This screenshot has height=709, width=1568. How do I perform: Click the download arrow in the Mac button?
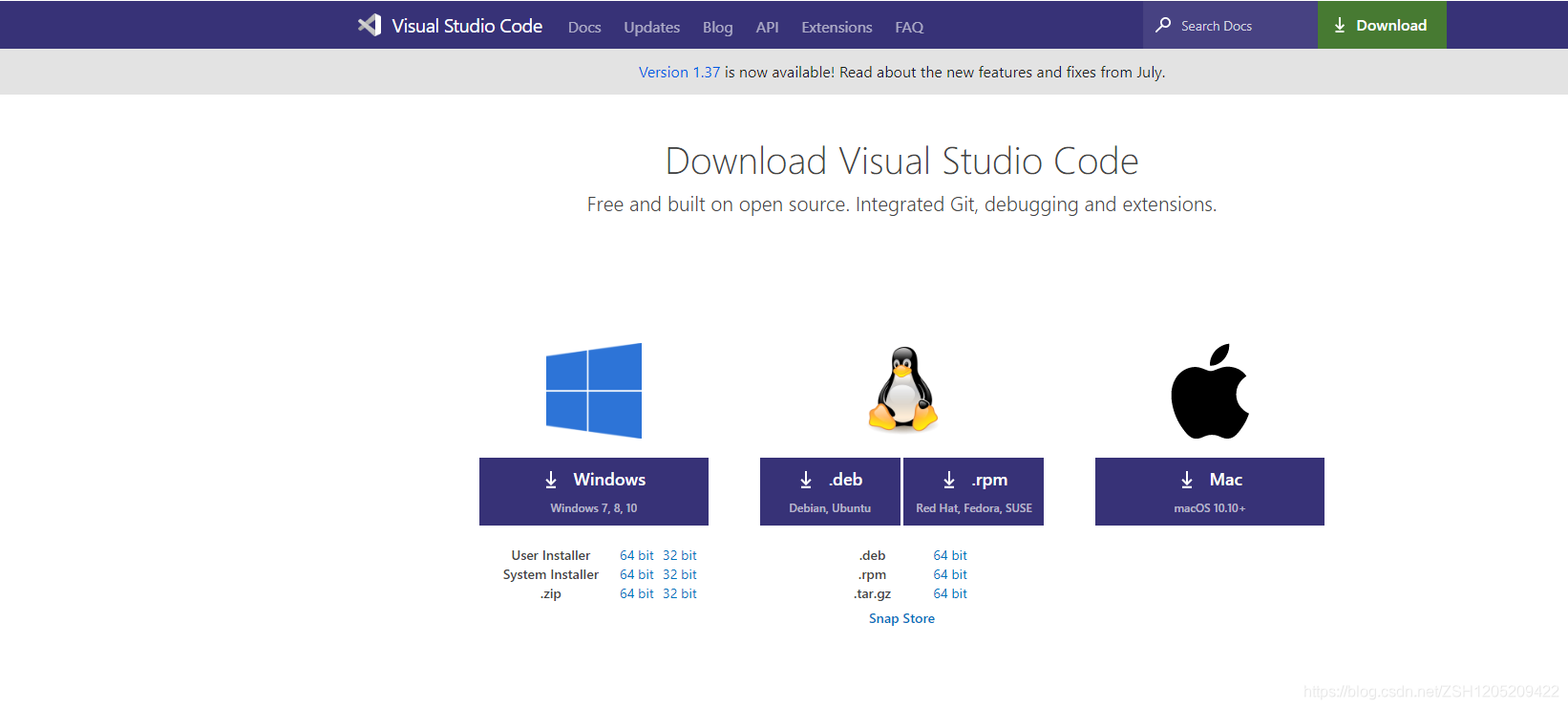pos(1187,480)
